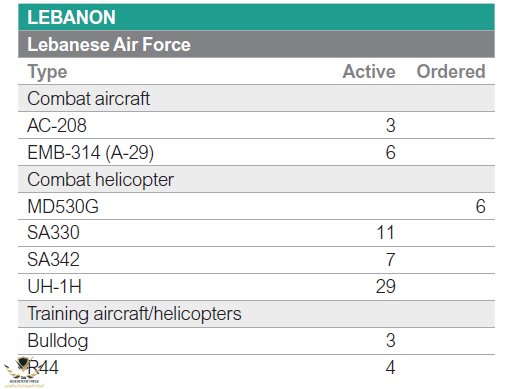510x389 pixels.
Task: Select Training aircraft/helicopters section row
Action: (x=256, y=314)
